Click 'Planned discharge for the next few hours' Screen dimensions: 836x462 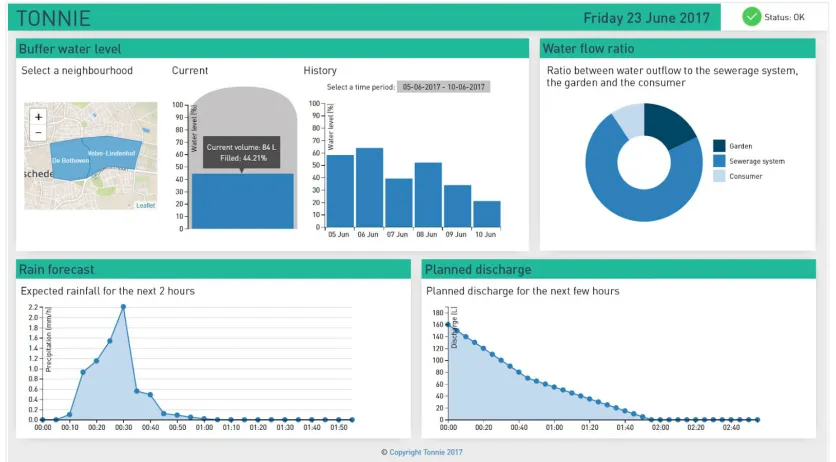[x=522, y=291]
